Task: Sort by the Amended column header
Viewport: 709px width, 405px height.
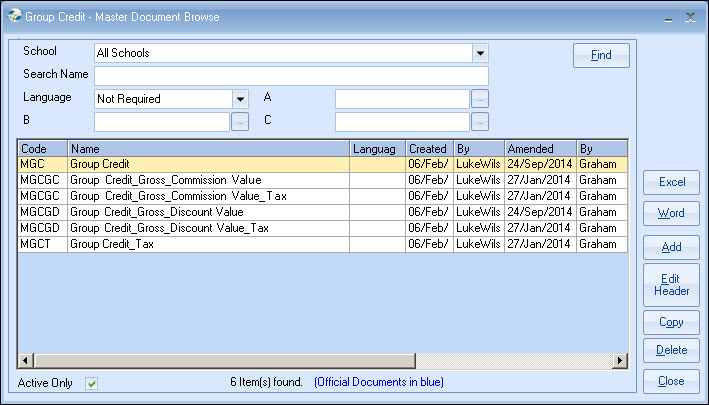Action: (539, 149)
